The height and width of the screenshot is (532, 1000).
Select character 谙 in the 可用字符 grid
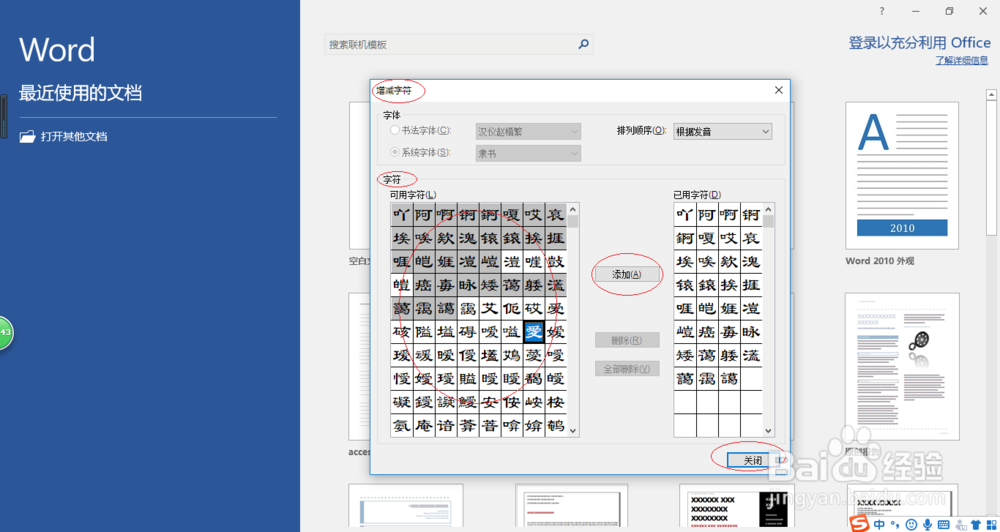pyautogui.click(x=445, y=425)
